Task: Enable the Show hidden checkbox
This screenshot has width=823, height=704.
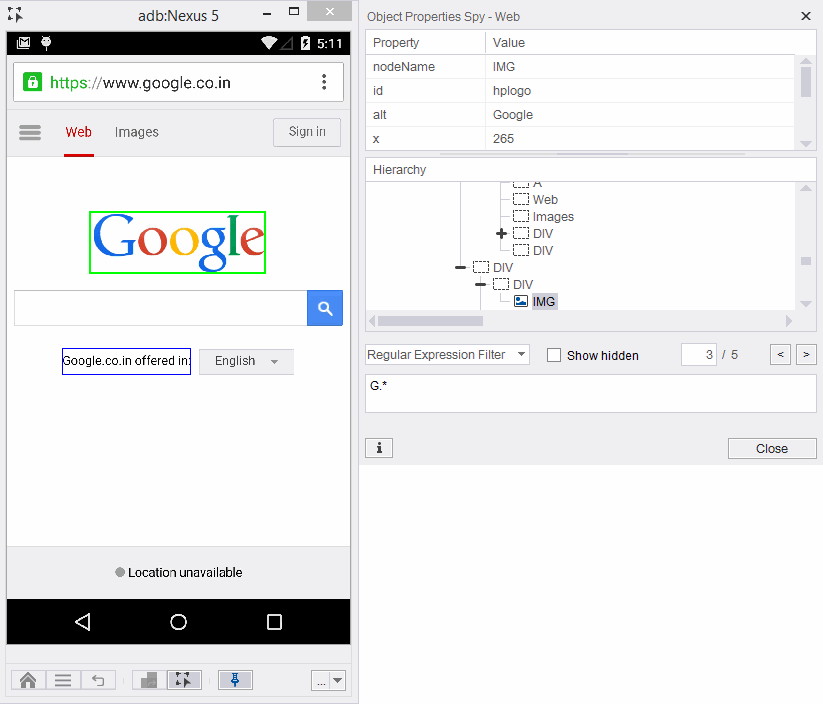Action: point(554,355)
